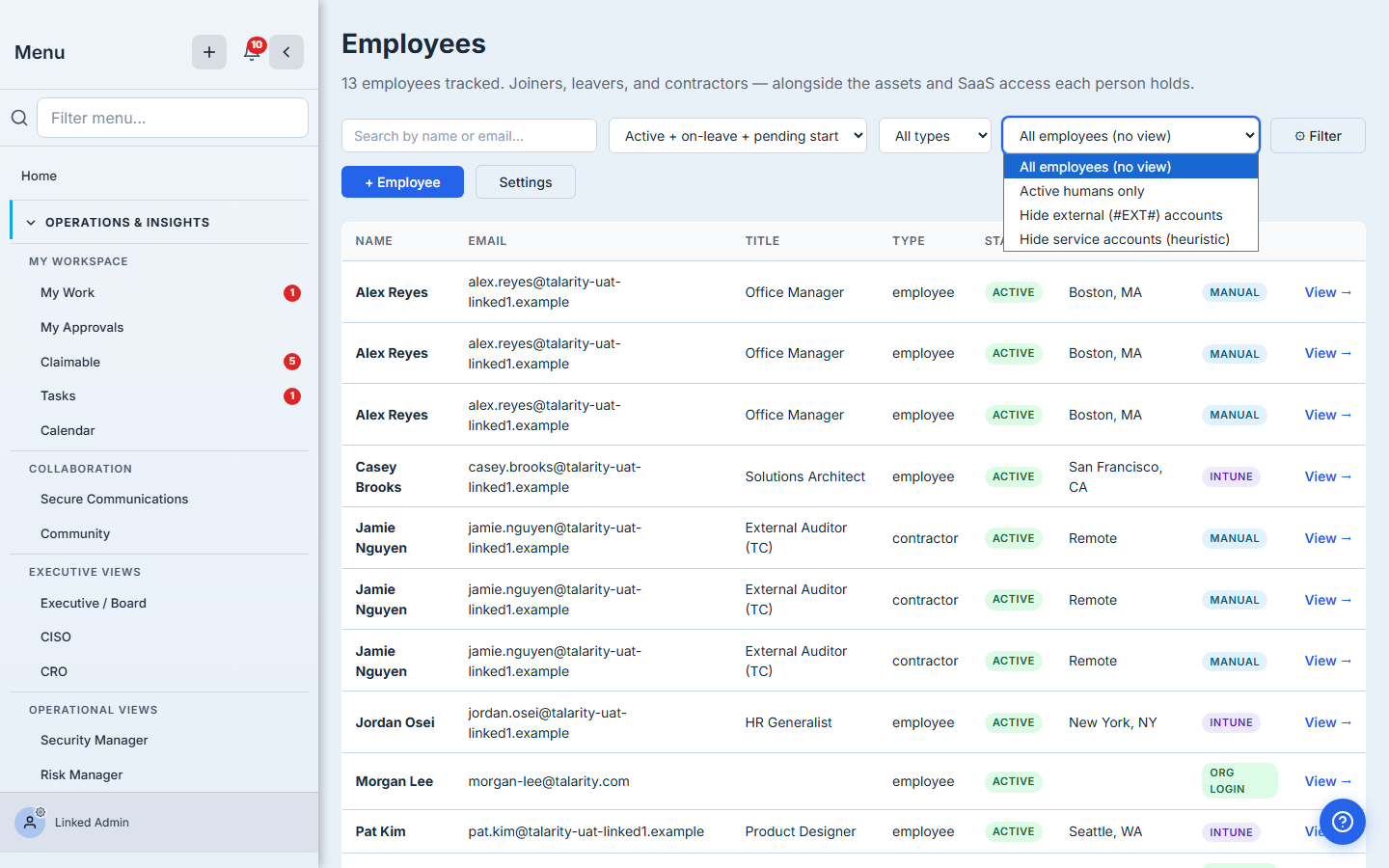1389x868 pixels.
Task: Click the ORG LOGIN badge for Morgan Lee
Action: click(1239, 781)
